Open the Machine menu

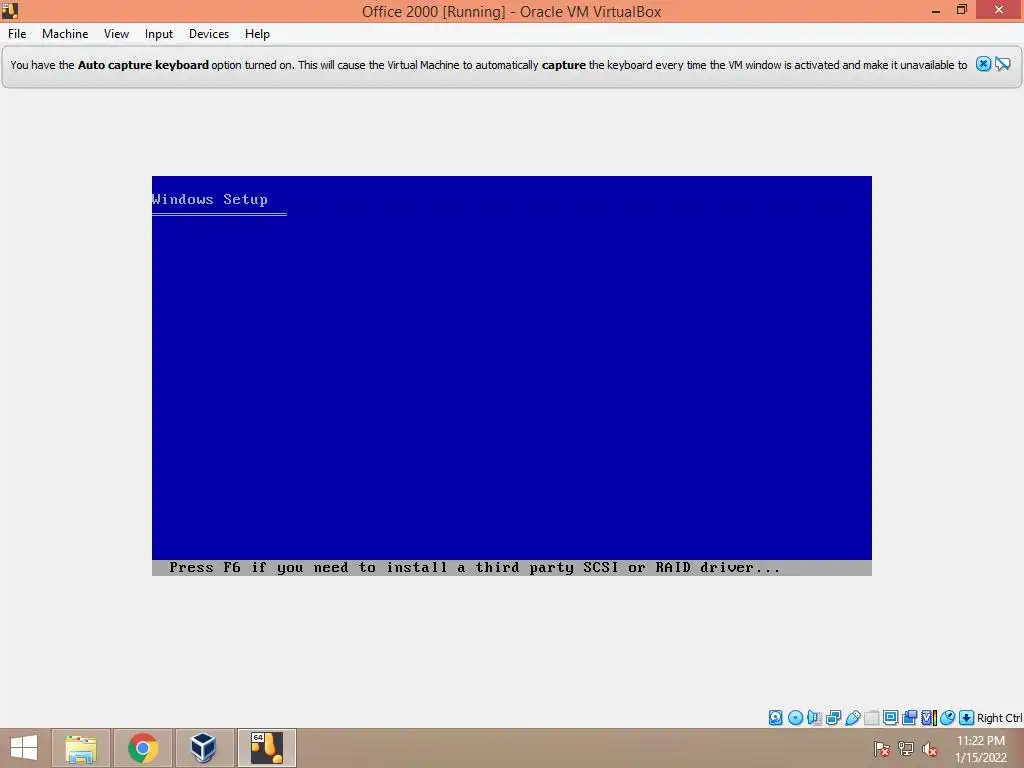pos(65,34)
